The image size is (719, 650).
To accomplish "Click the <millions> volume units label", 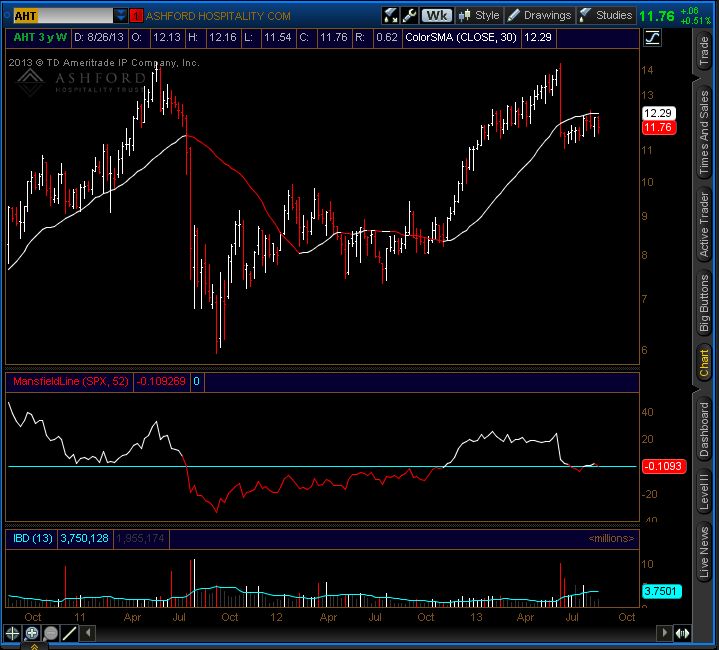I will click(611, 538).
